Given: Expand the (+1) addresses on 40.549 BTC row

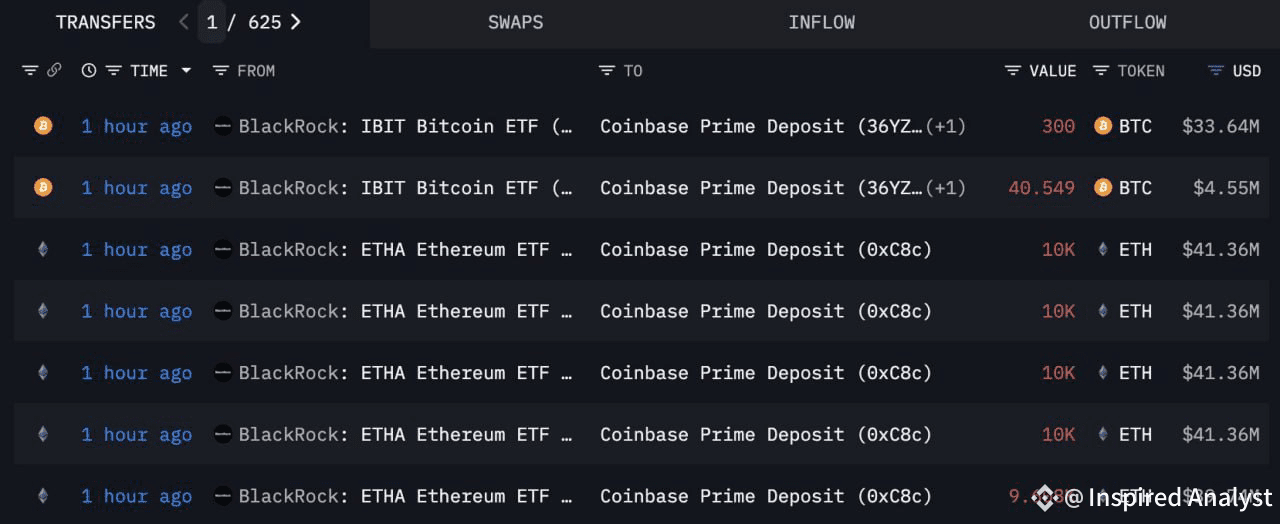Looking at the screenshot, I should [946, 188].
